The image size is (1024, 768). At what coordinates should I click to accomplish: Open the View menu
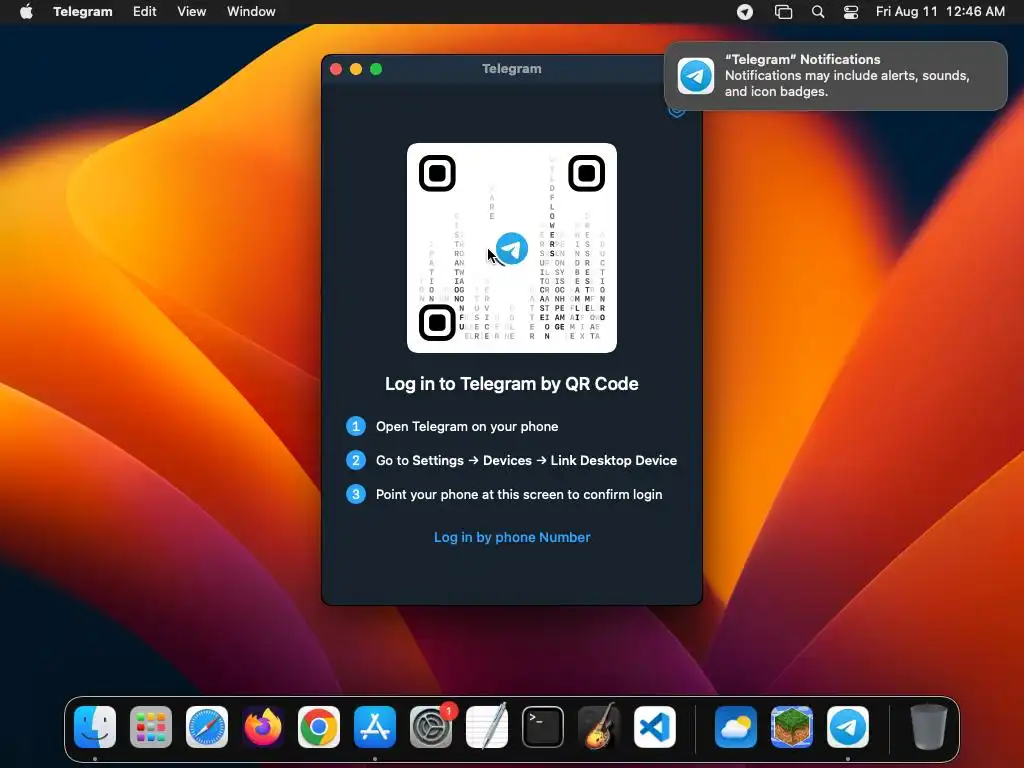[x=191, y=12]
